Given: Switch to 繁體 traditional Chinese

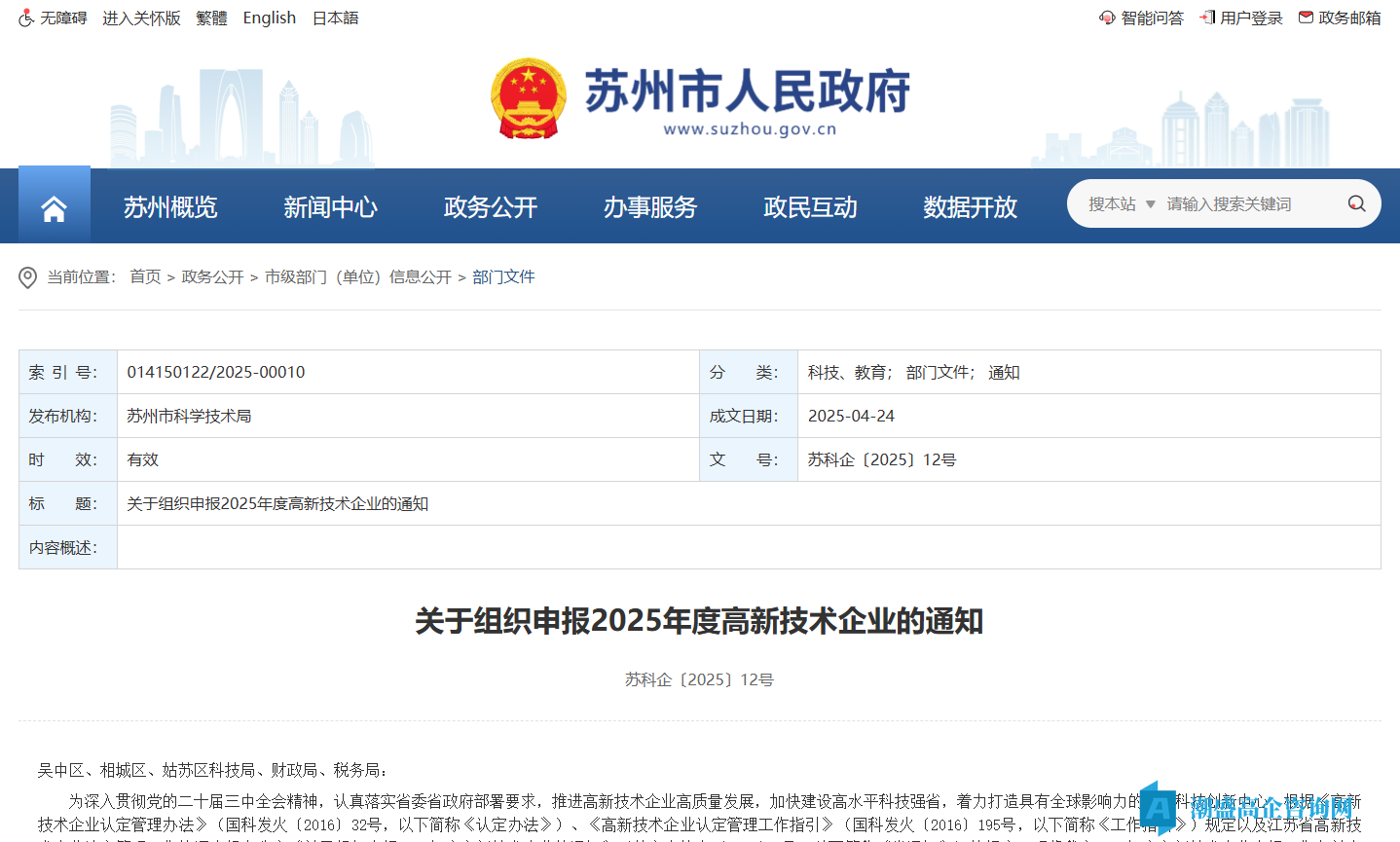Looking at the screenshot, I should (211, 18).
